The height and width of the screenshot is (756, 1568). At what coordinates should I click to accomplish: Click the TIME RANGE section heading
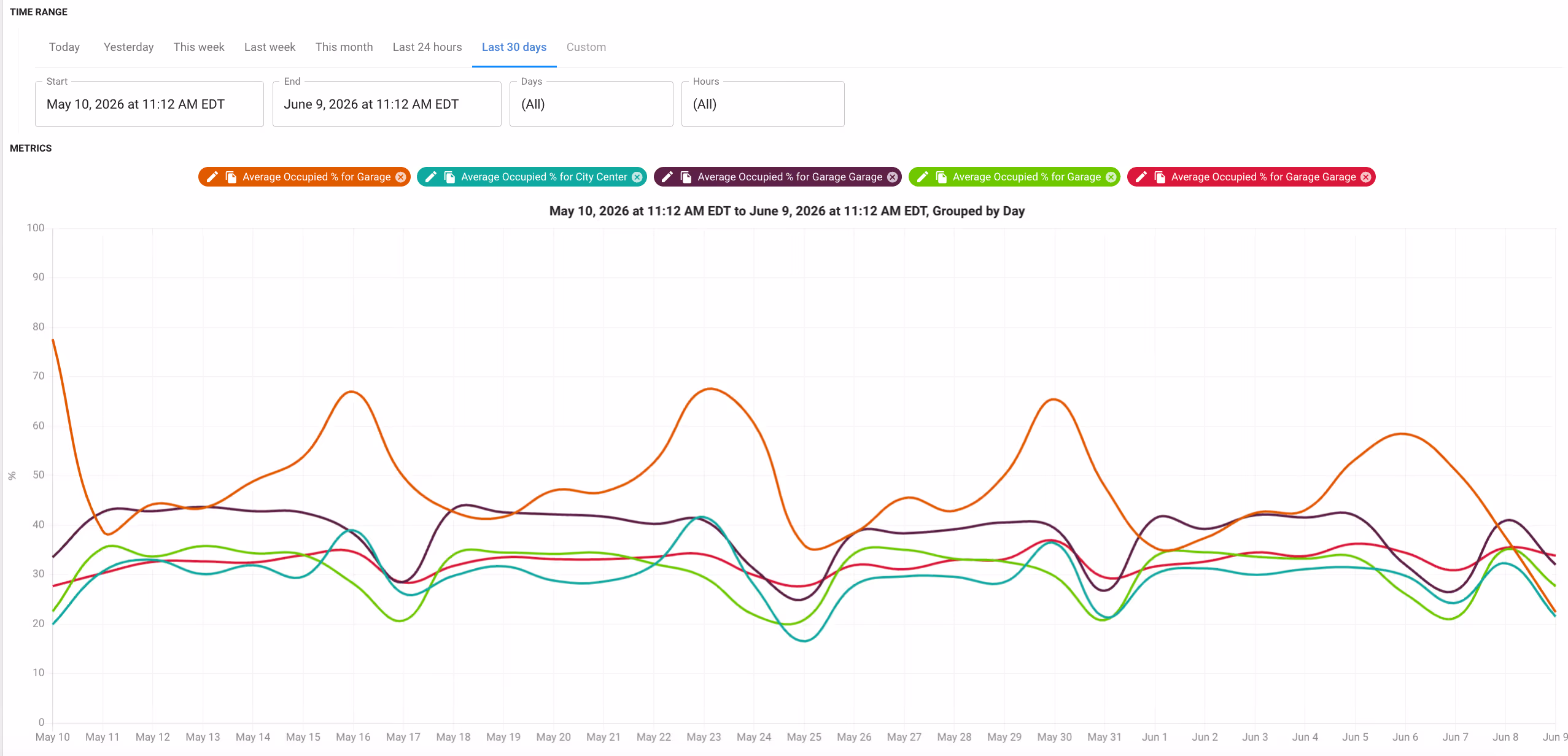click(x=39, y=12)
